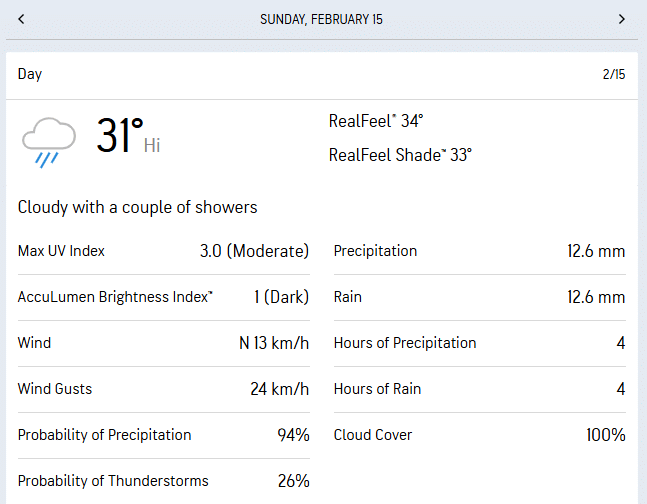Click the Cloudy with a couple of showers description
Image resolution: width=647 pixels, height=504 pixels.
(x=138, y=207)
